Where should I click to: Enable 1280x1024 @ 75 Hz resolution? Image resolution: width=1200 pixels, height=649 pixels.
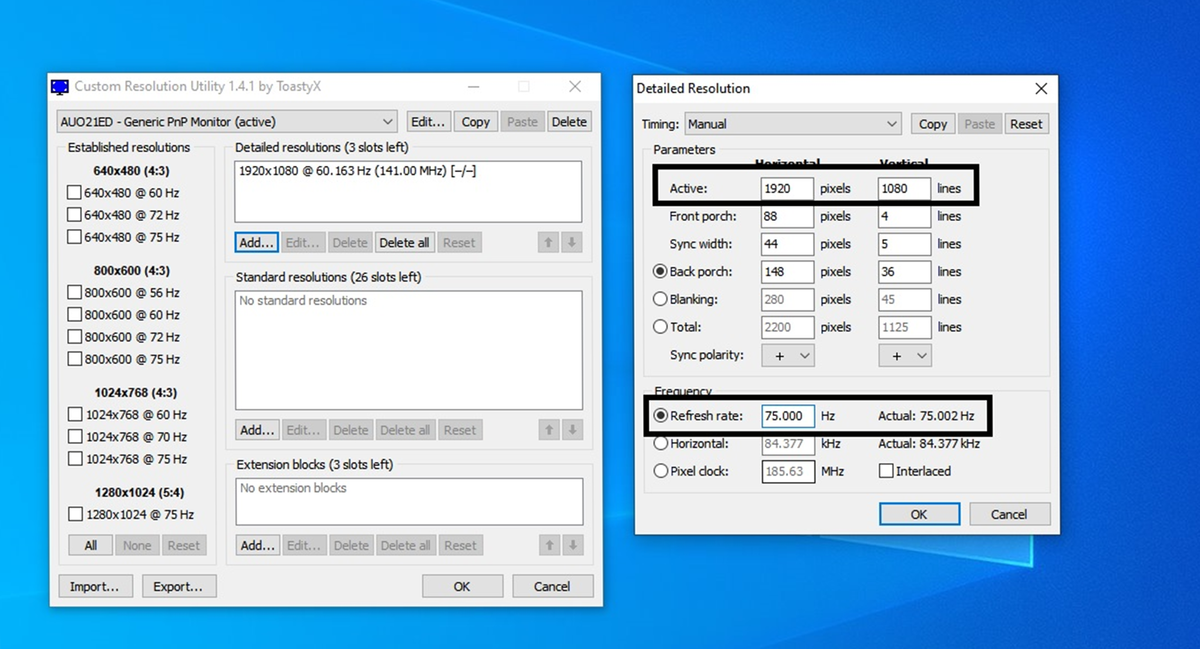pos(74,514)
